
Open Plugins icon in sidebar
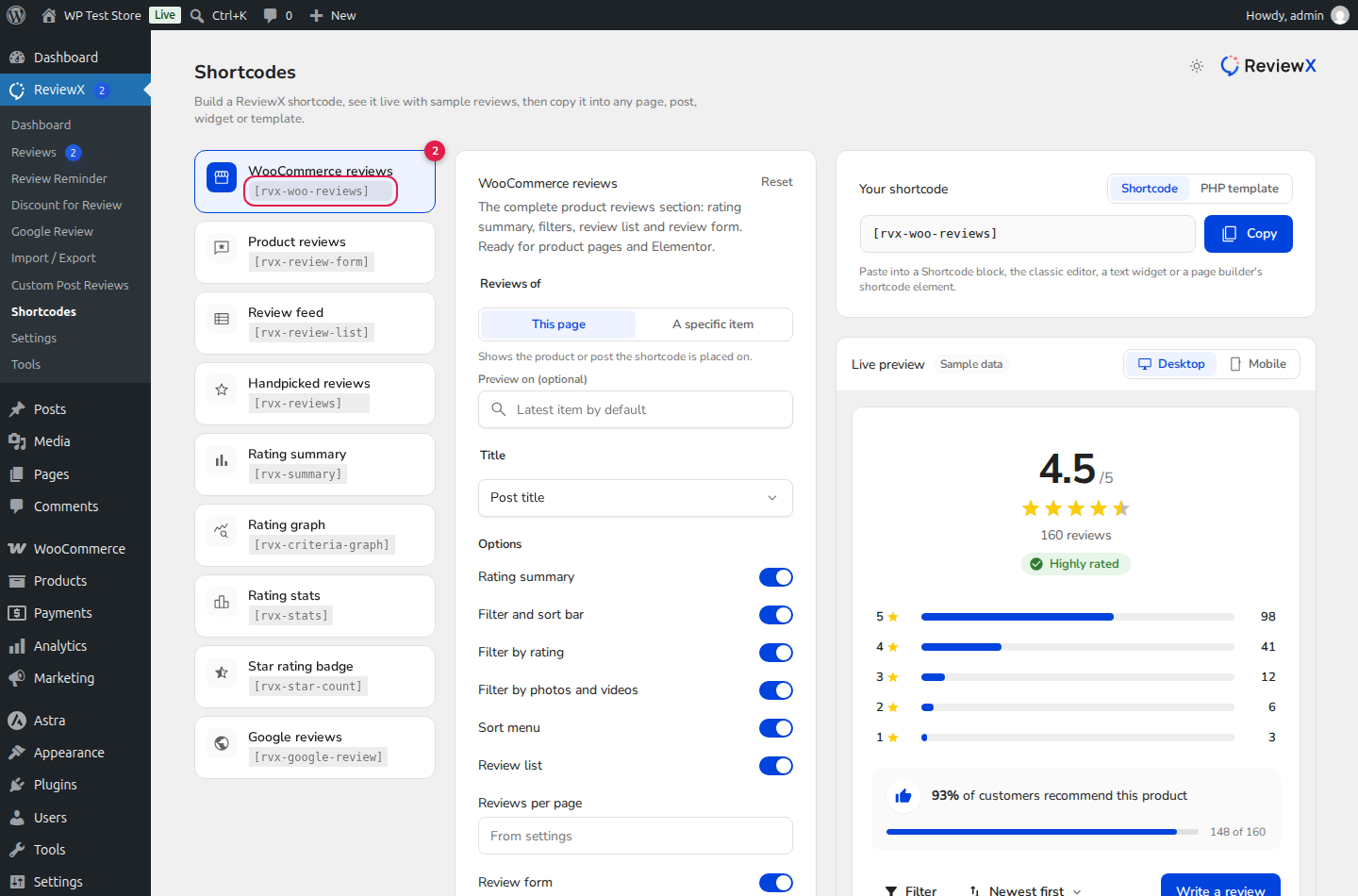click(x=17, y=785)
